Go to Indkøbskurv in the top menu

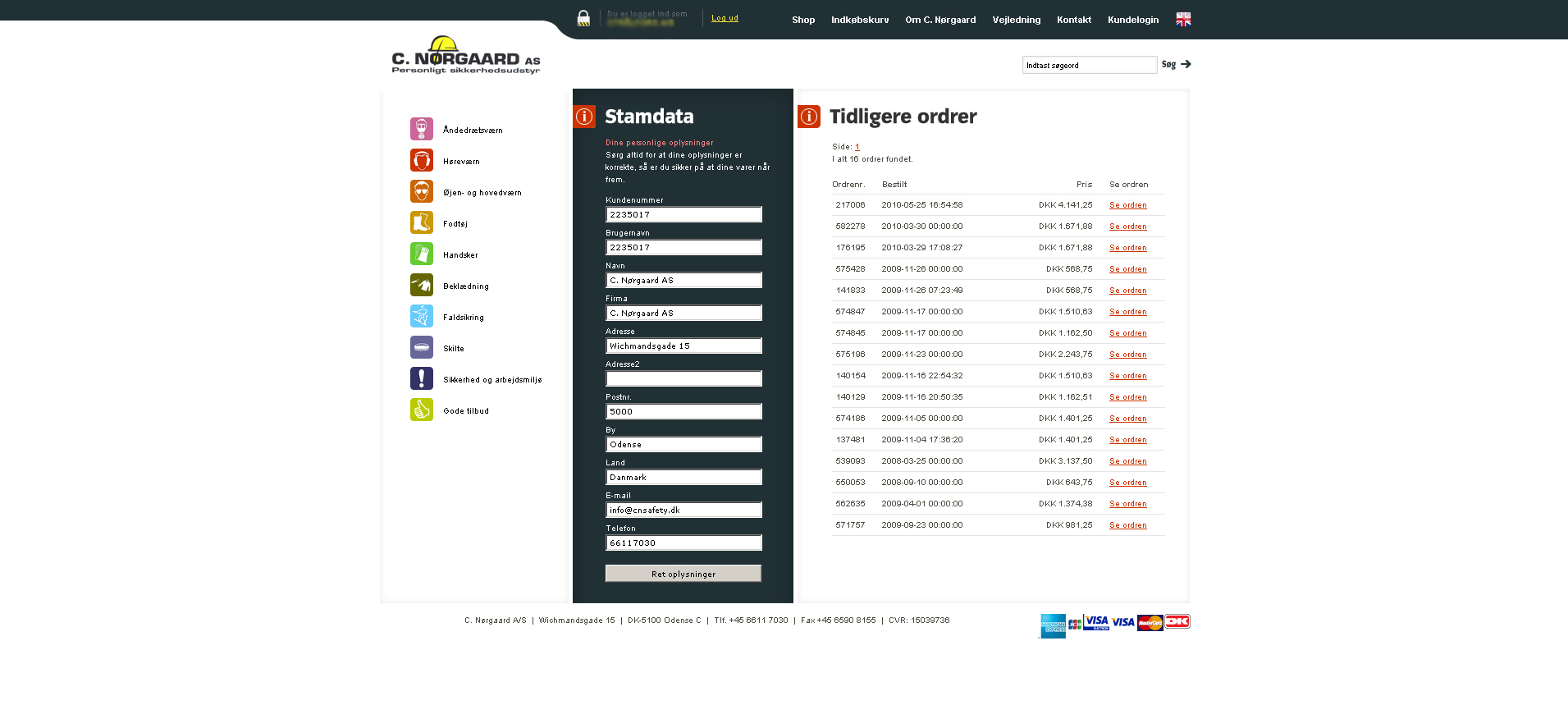(x=859, y=20)
